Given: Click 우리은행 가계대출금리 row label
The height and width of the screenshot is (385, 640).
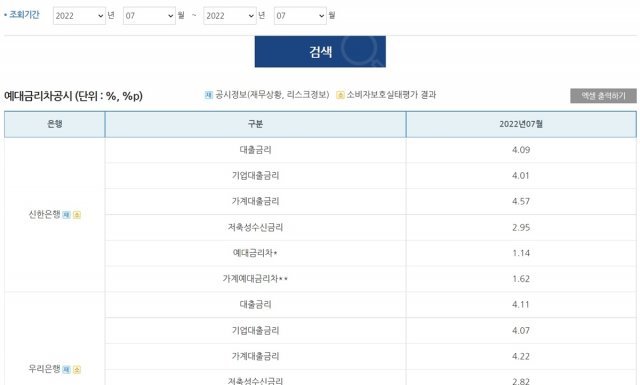Looking at the screenshot, I should pos(256,356).
